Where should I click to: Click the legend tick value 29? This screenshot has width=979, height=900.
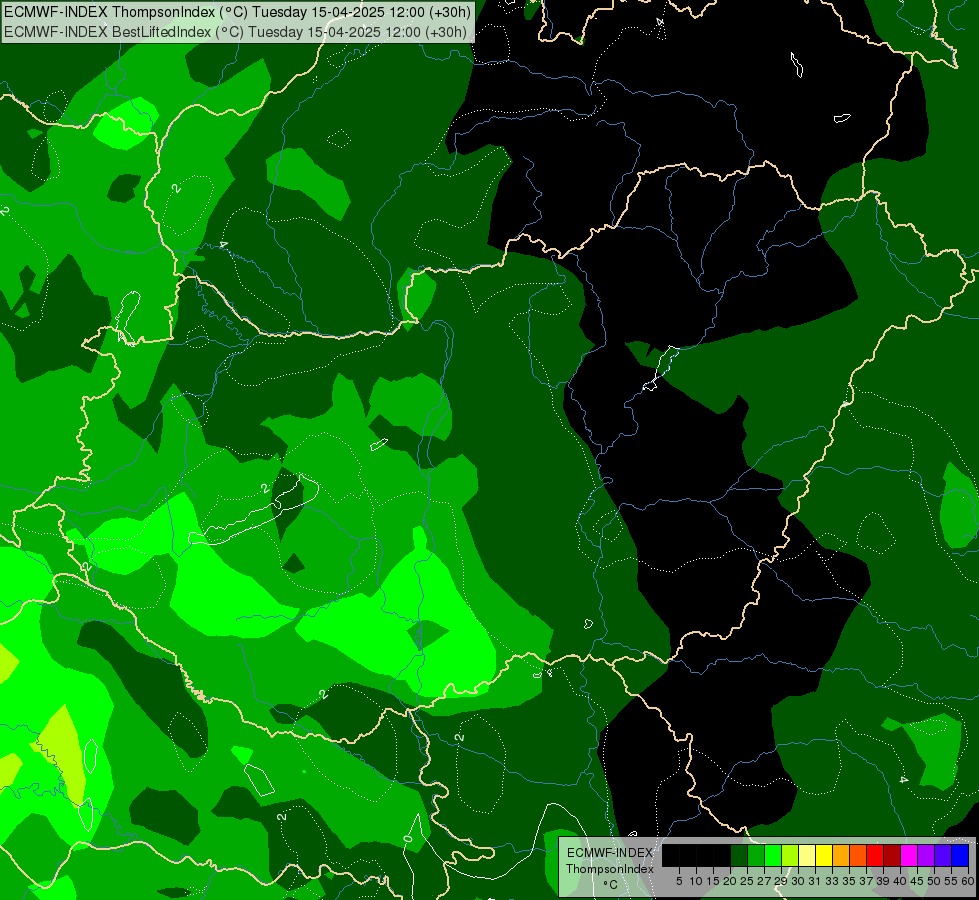click(782, 881)
